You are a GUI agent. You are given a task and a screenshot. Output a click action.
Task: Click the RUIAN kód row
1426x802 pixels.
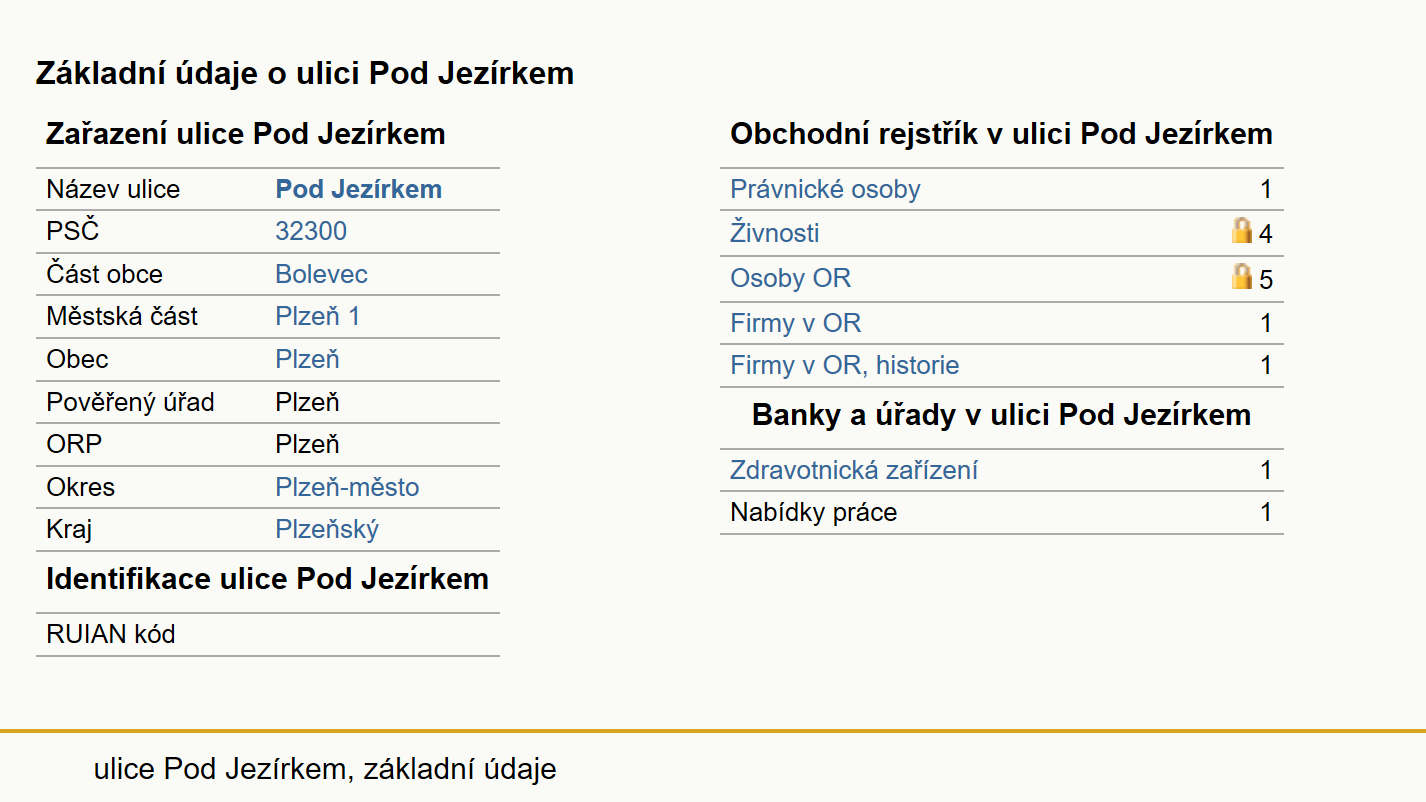coord(267,634)
